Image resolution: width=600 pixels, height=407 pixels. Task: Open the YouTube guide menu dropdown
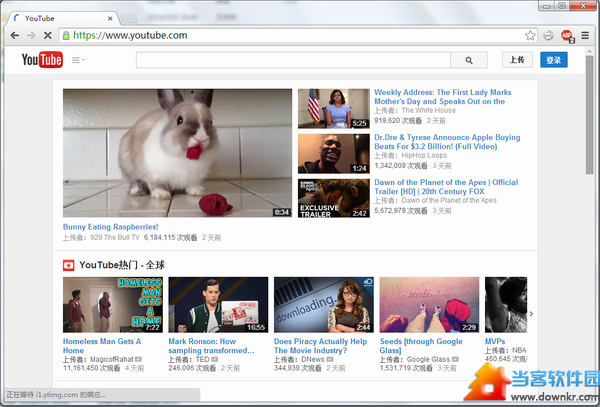78,60
